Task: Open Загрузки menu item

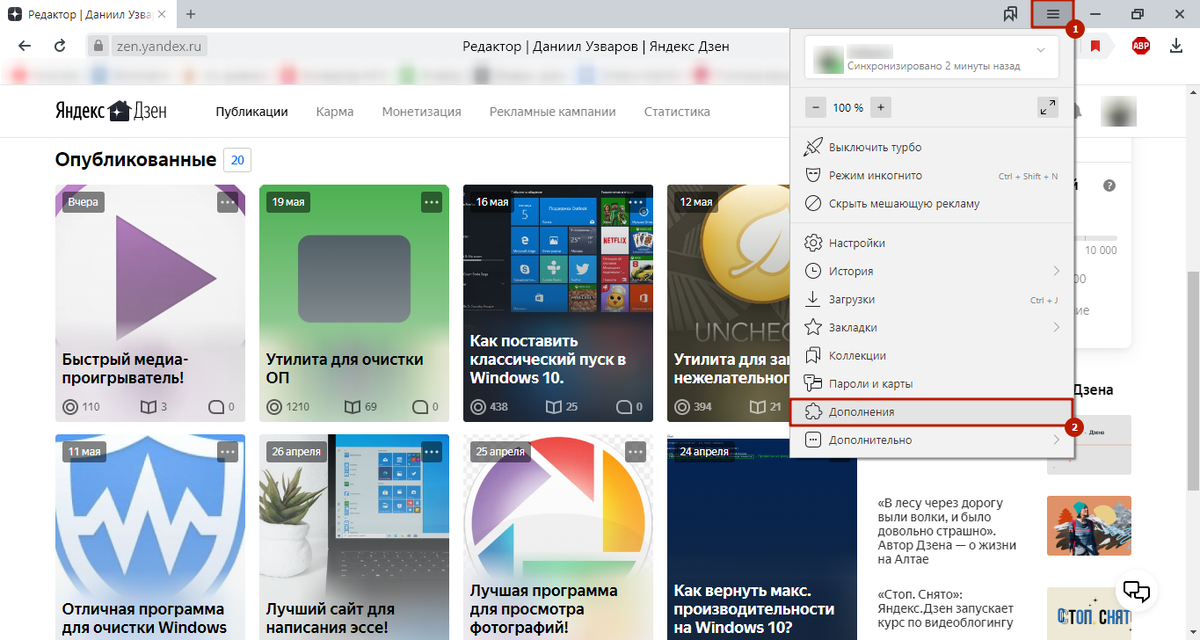Action: [932, 299]
